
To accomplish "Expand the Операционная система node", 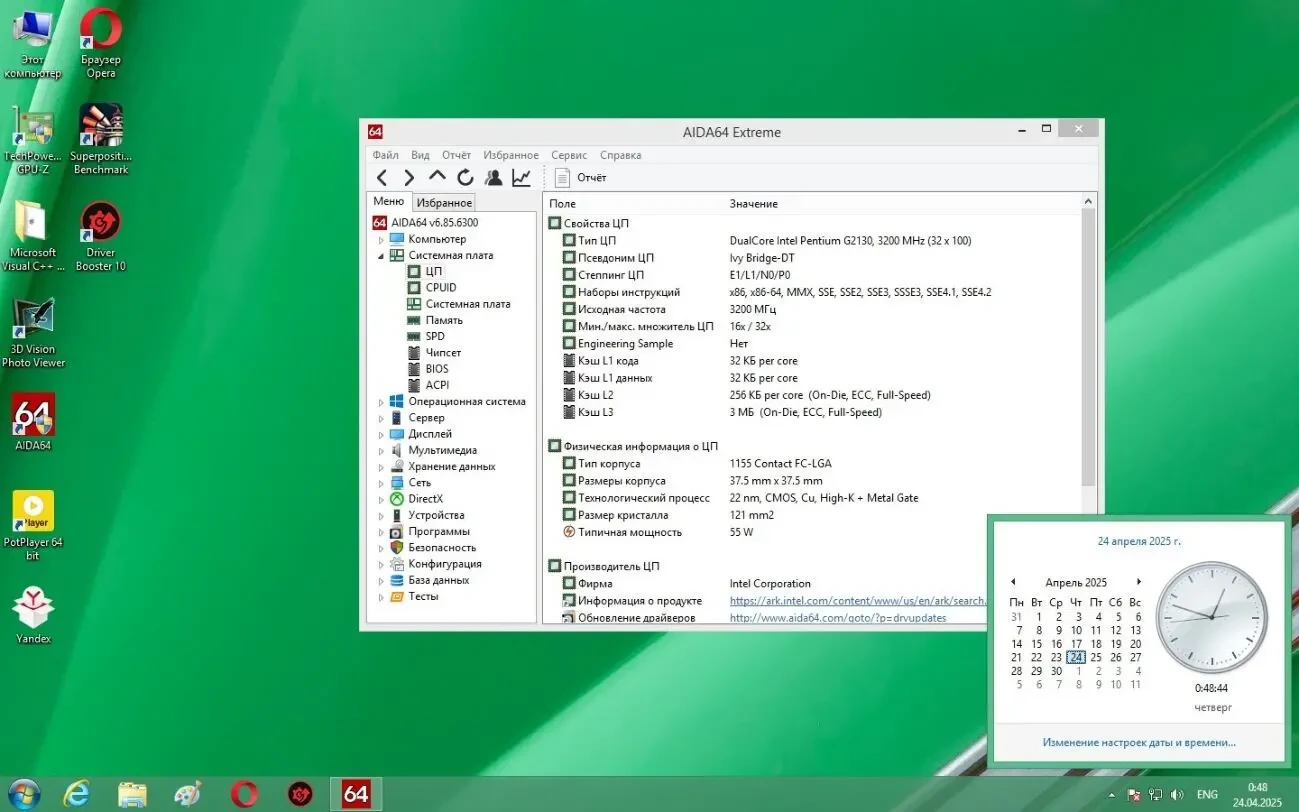I will click(381, 401).
